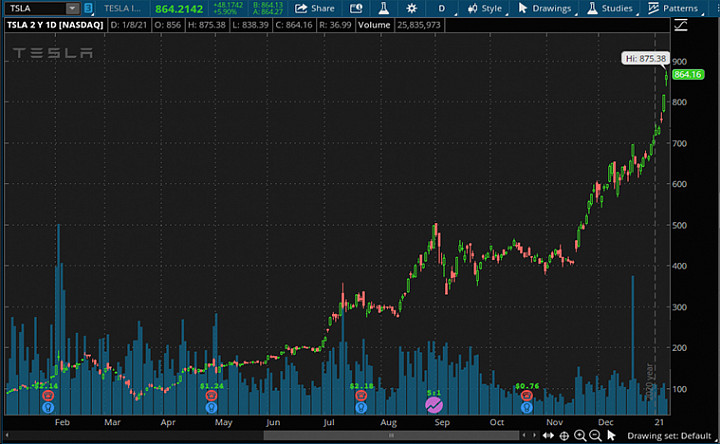Click the R: 36.99 range value
Viewport: 720px width, 444px height.
click(x=335, y=25)
